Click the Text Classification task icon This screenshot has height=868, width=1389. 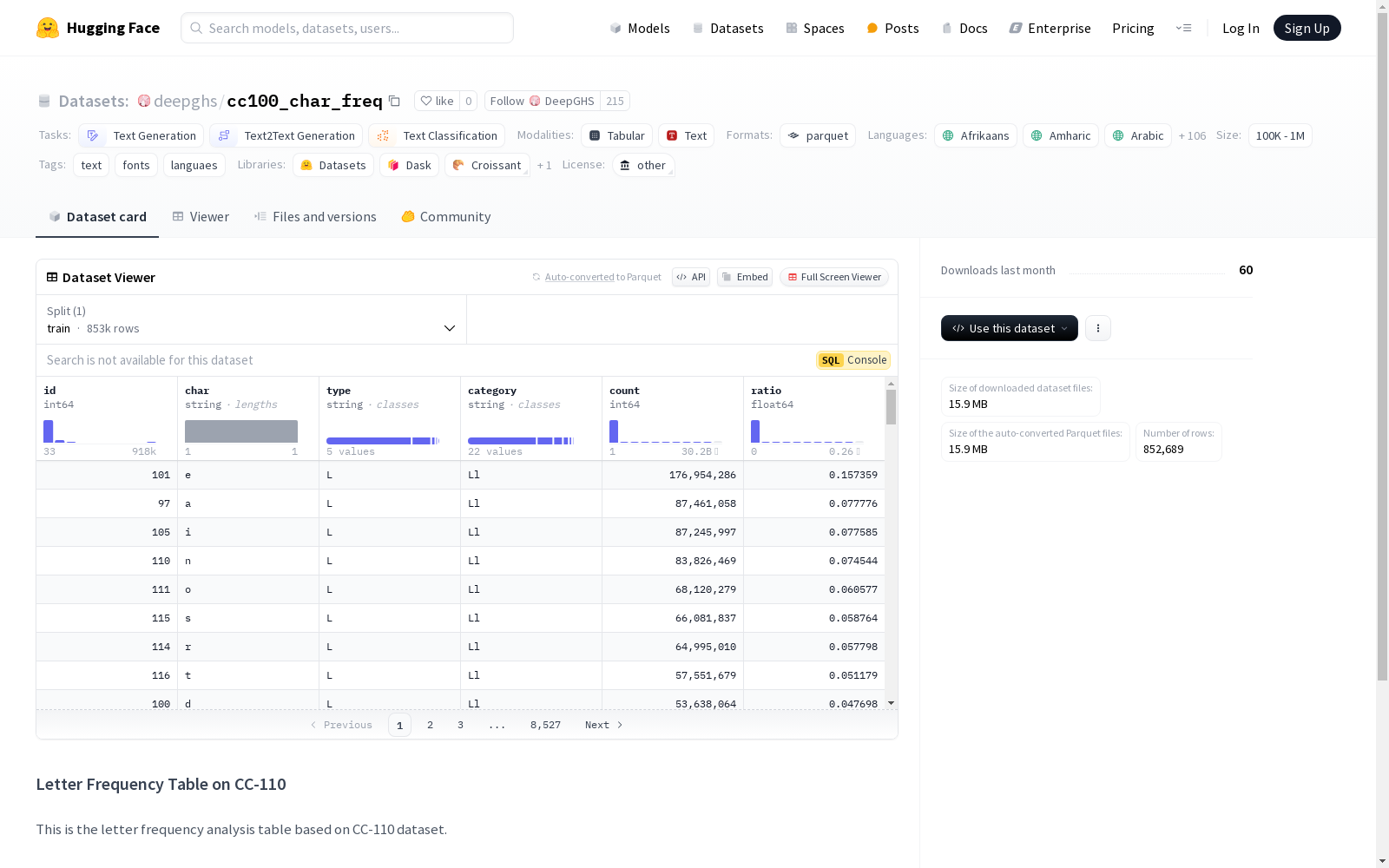tap(383, 135)
